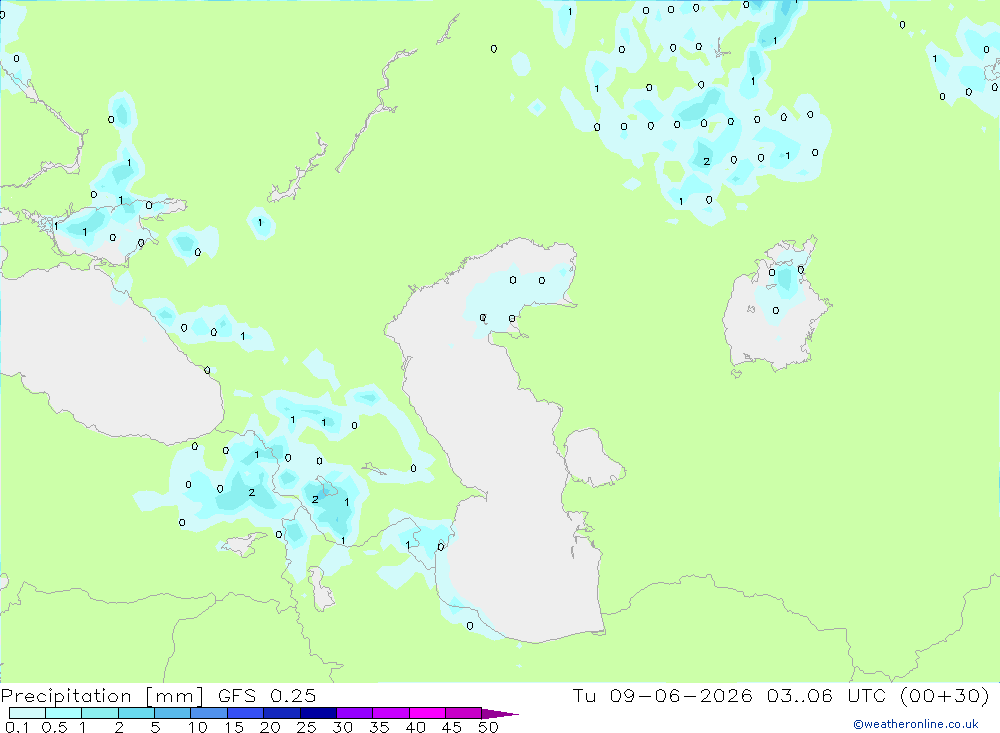
Task: Click the 'Precipitation [mm]' title text
Action: coord(102,696)
